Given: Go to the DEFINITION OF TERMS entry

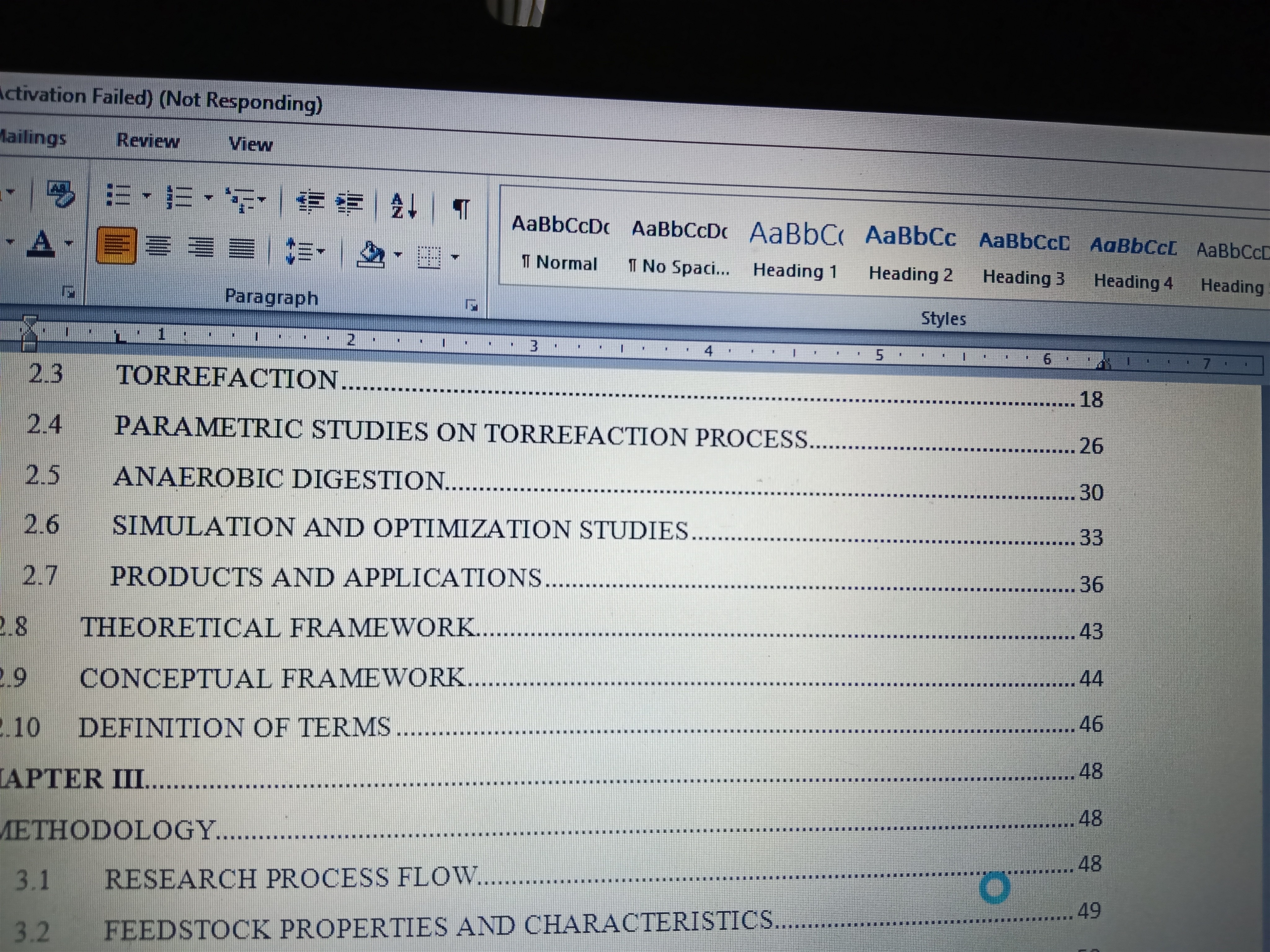Looking at the screenshot, I should click(x=552, y=726).
